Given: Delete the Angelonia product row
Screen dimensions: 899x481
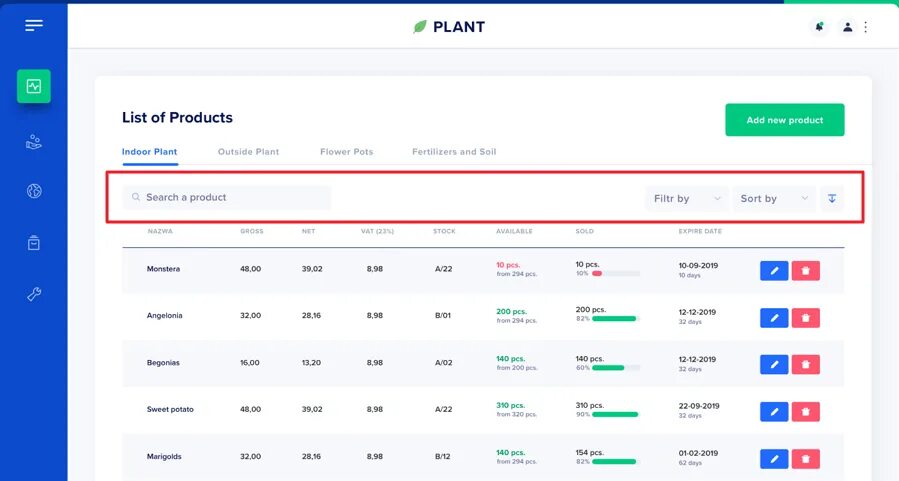Looking at the screenshot, I should pos(805,318).
